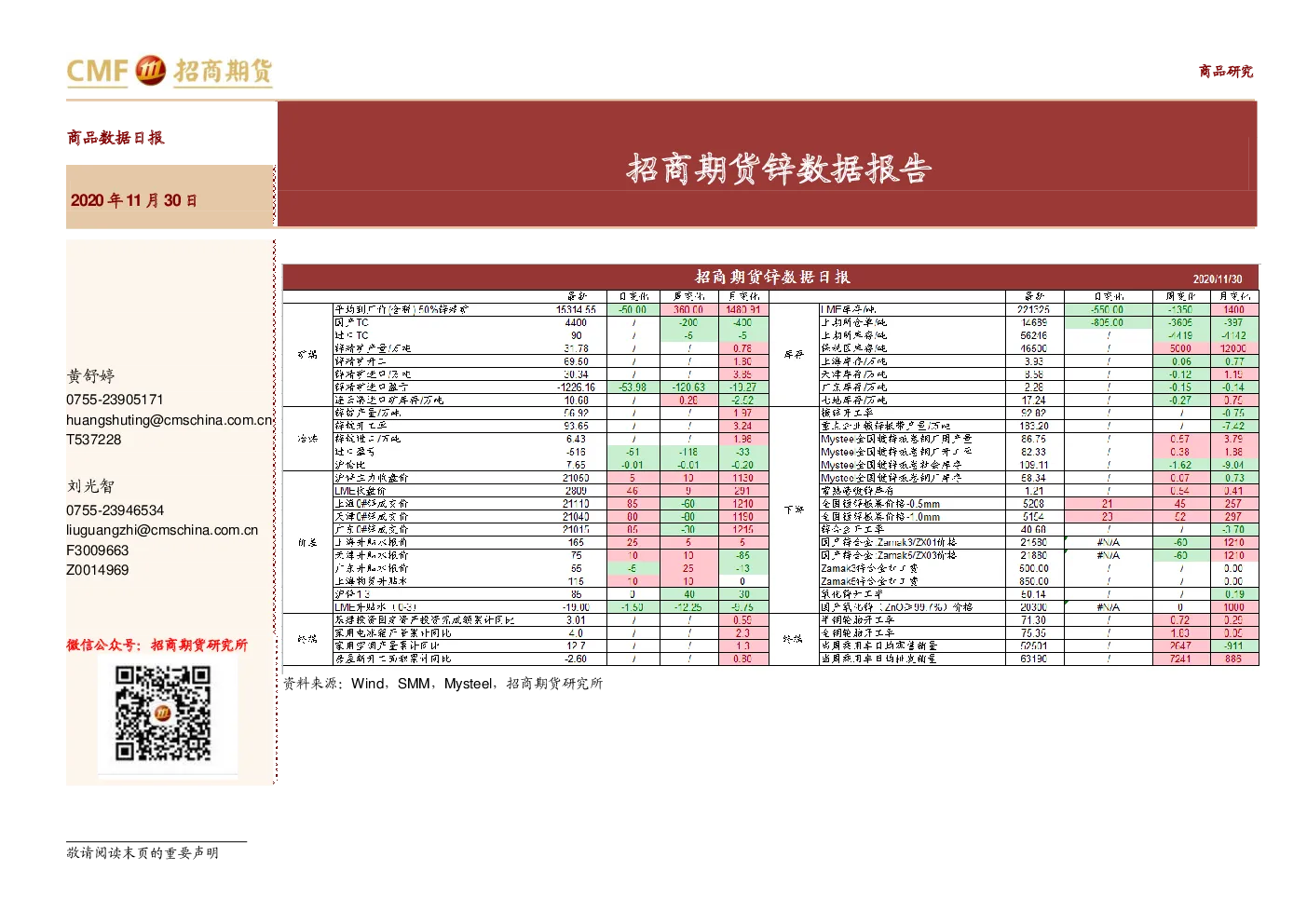Viewport: 1307px width, 924px height.
Task: Select the value 2809 in the table
Action: [576, 491]
